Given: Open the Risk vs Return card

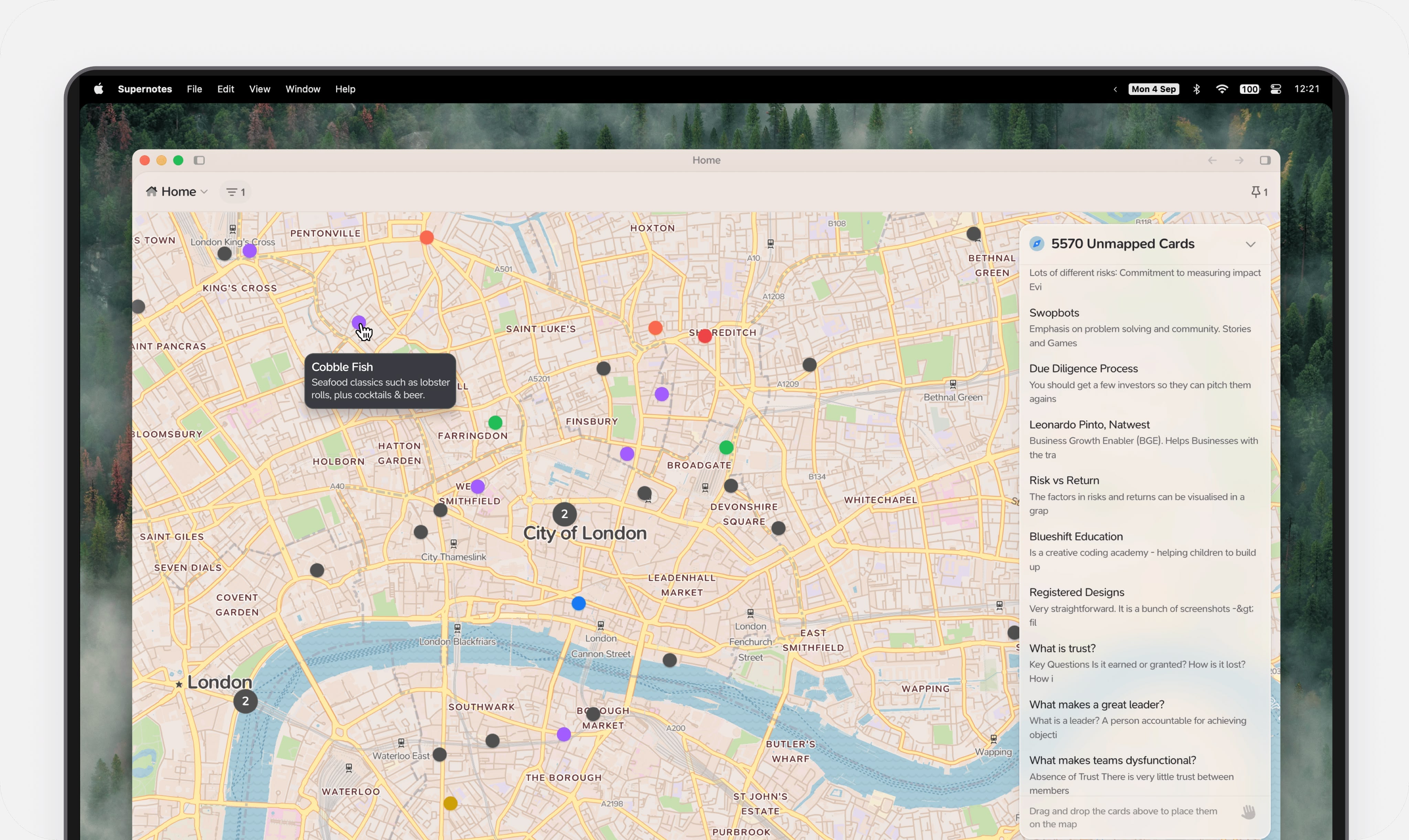Looking at the screenshot, I should [x=1064, y=480].
